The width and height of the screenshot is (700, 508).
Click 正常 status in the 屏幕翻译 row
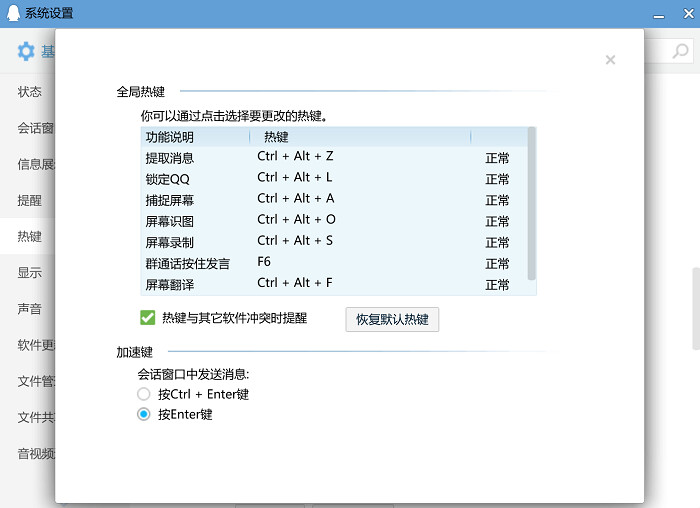click(497, 284)
